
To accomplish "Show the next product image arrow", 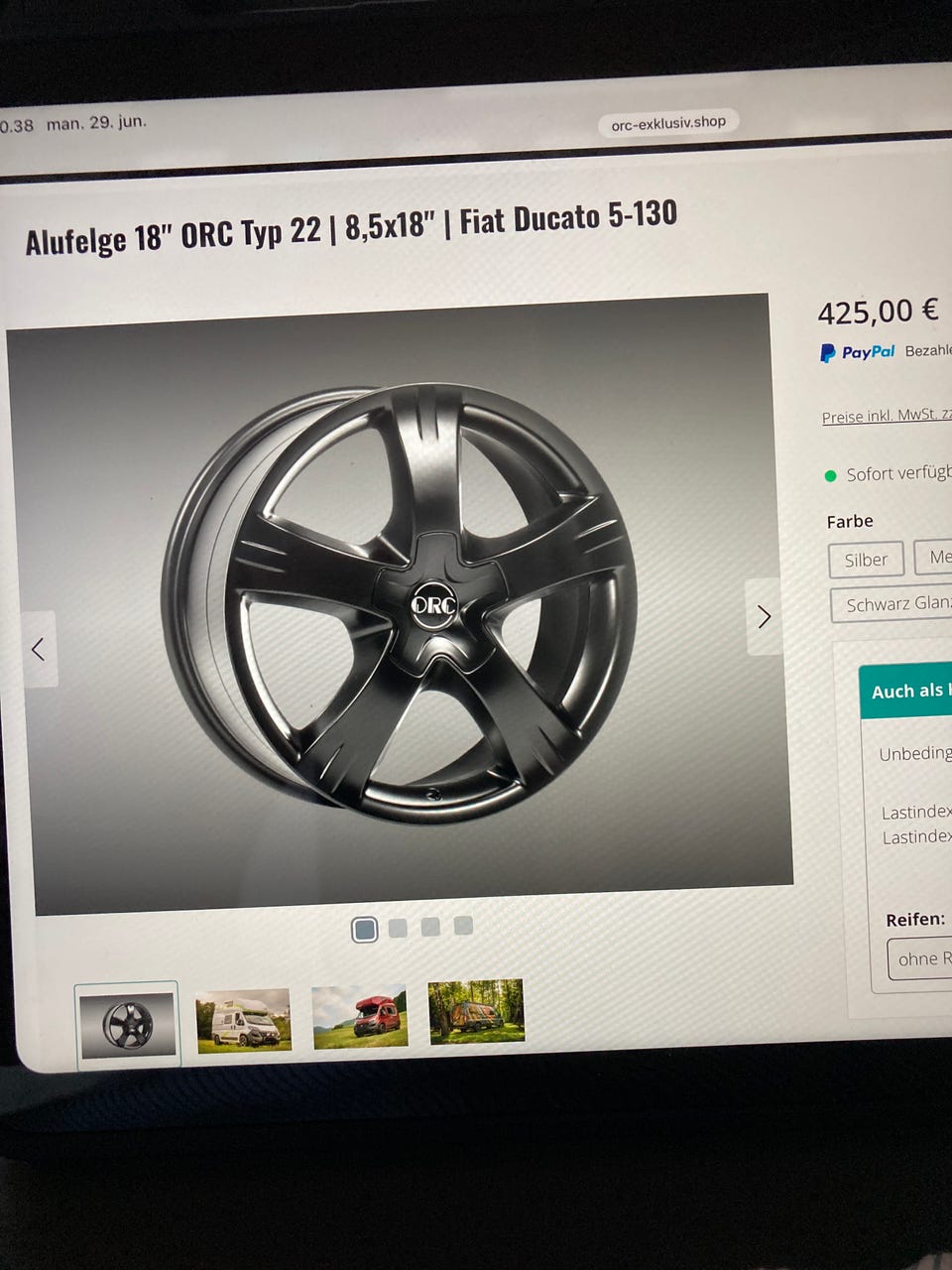I will [x=764, y=616].
